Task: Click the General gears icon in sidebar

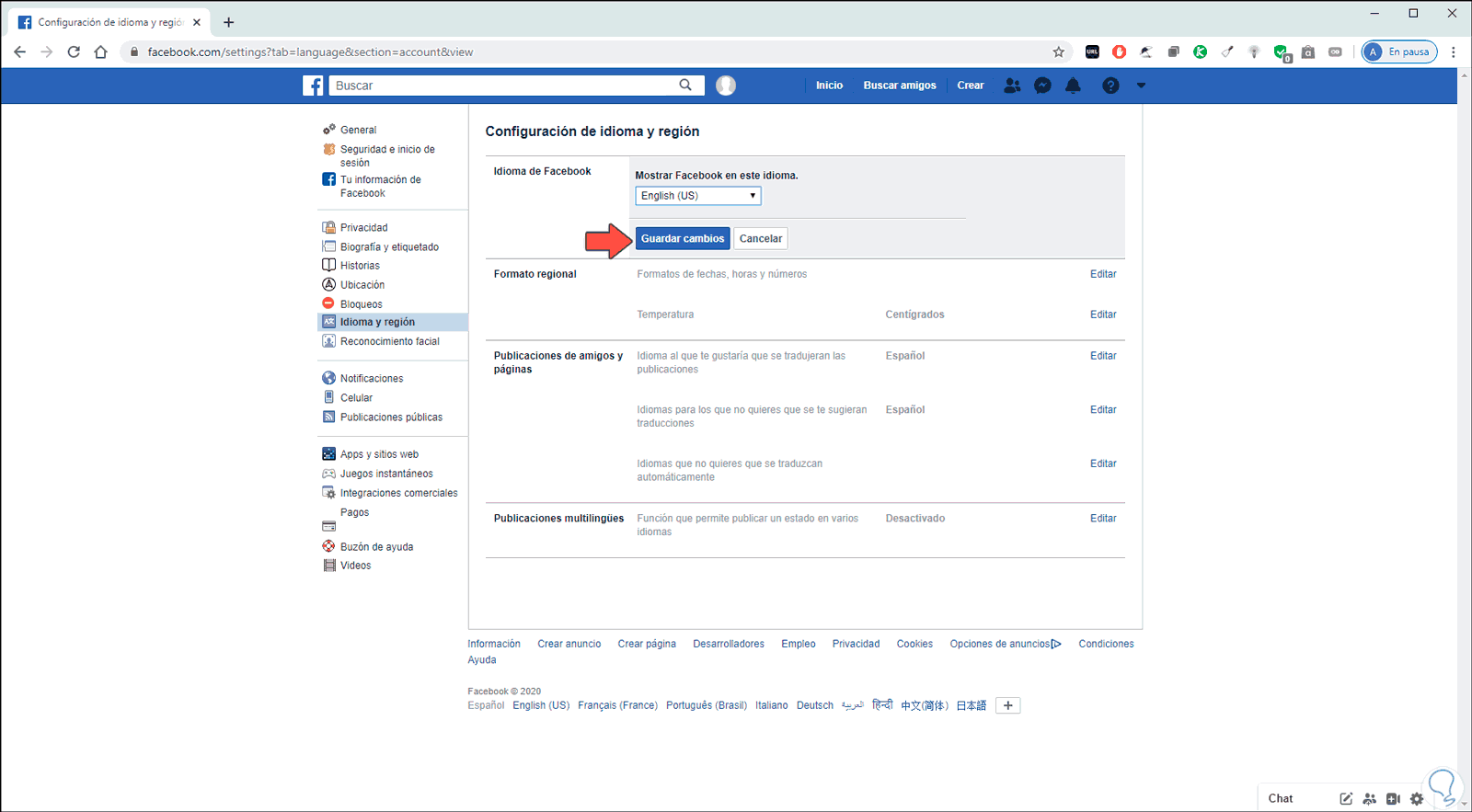Action: tap(328, 130)
